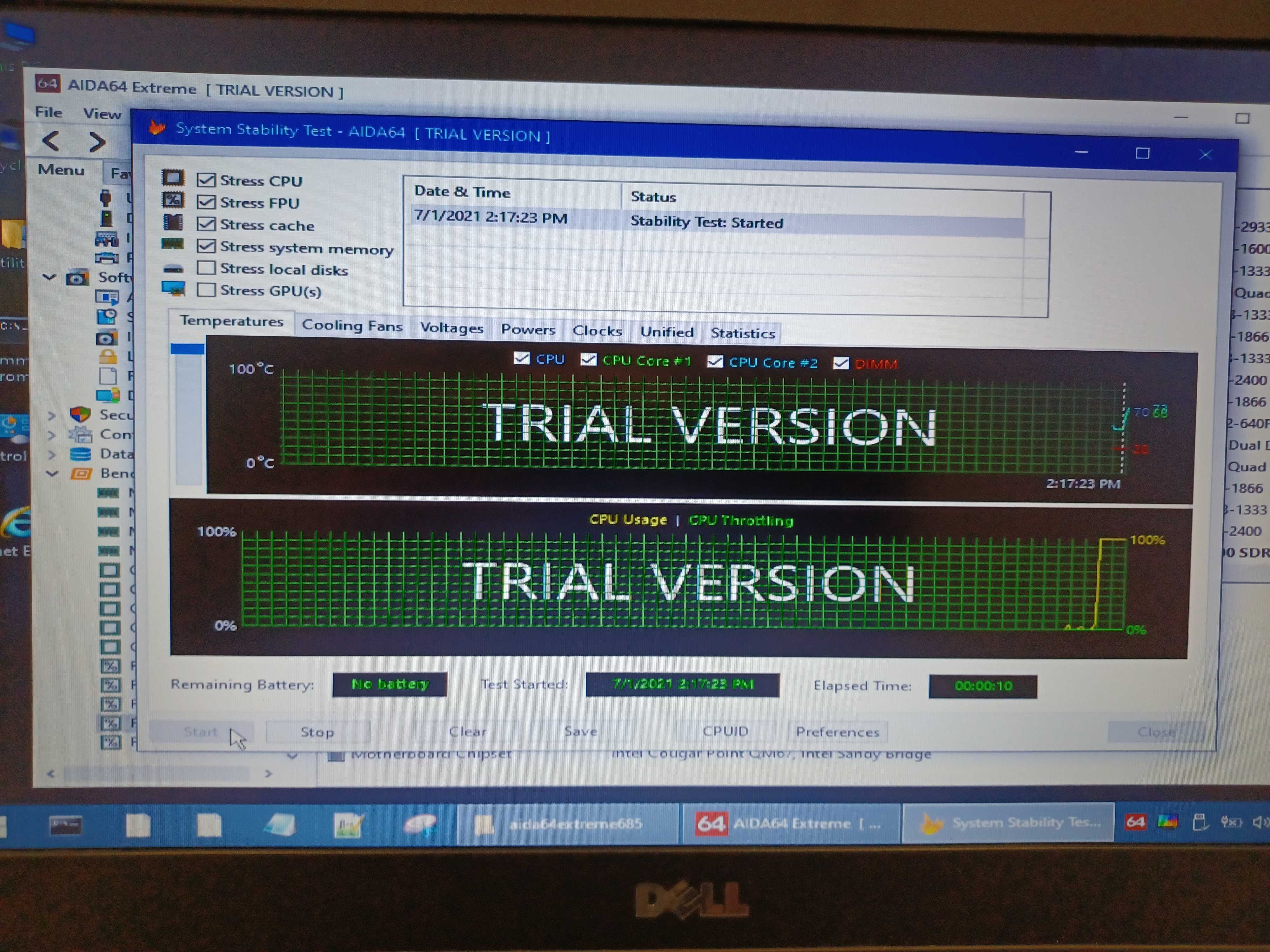Click the Database icon in tree
Viewport: 1270px width, 952px height.
click(80, 454)
